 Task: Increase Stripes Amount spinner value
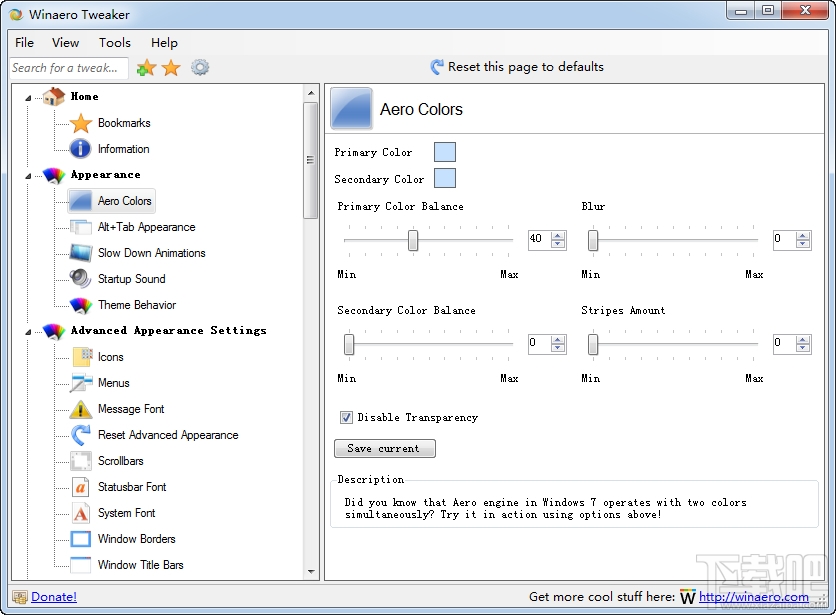803,339
